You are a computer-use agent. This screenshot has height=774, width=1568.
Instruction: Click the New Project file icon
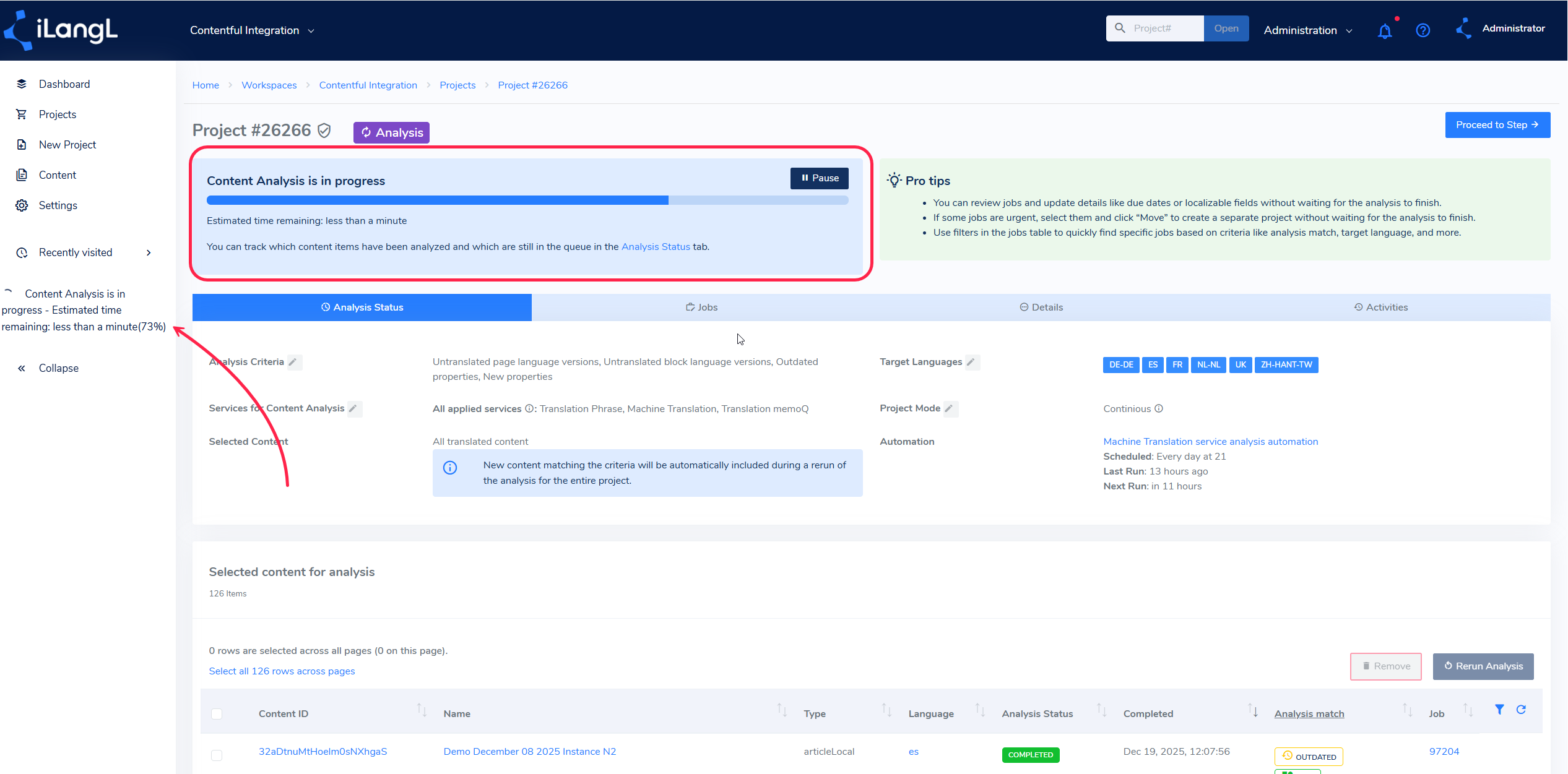click(22, 145)
